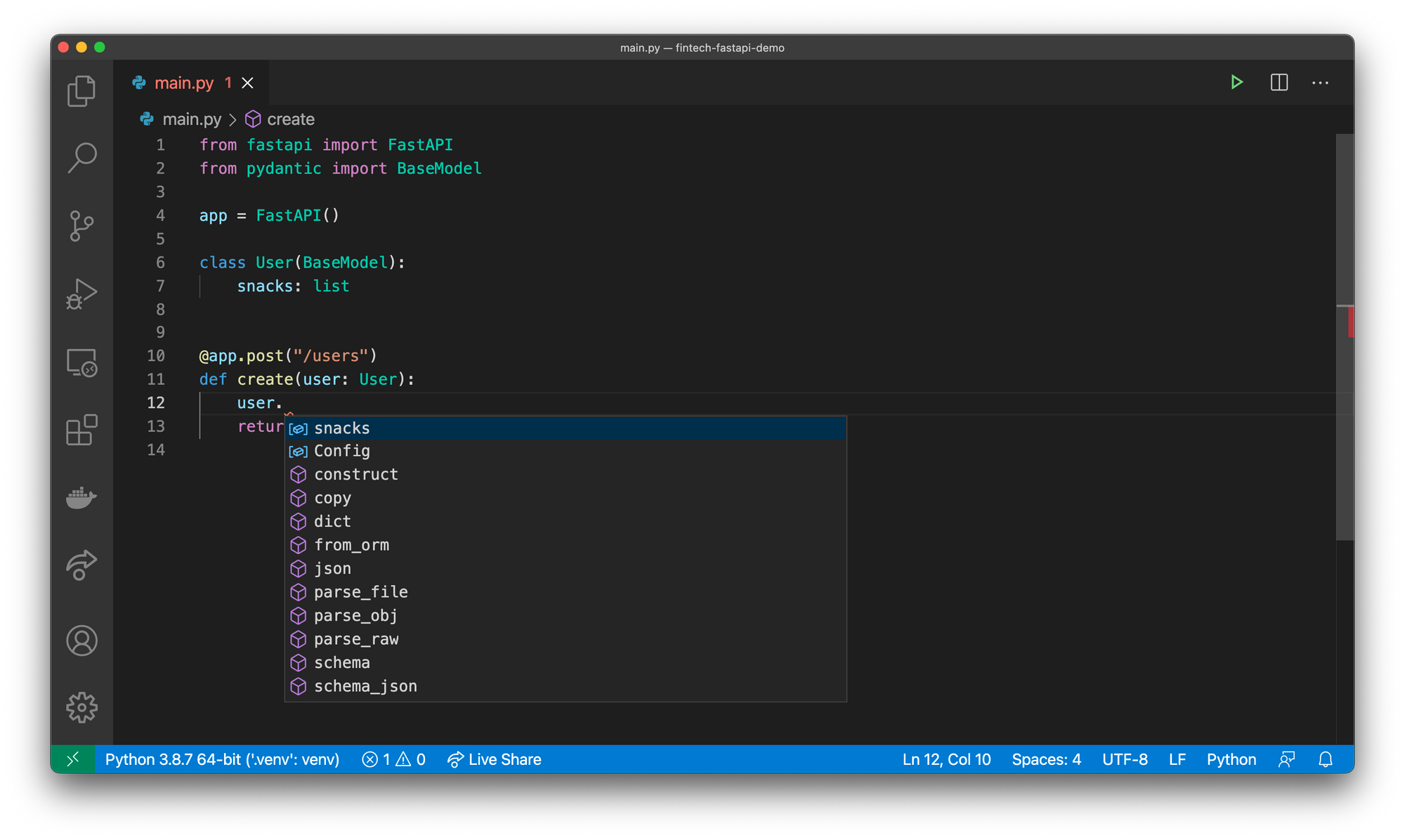Run Python file with play button
This screenshot has width=1405, height=840.
click(1237, 83)
